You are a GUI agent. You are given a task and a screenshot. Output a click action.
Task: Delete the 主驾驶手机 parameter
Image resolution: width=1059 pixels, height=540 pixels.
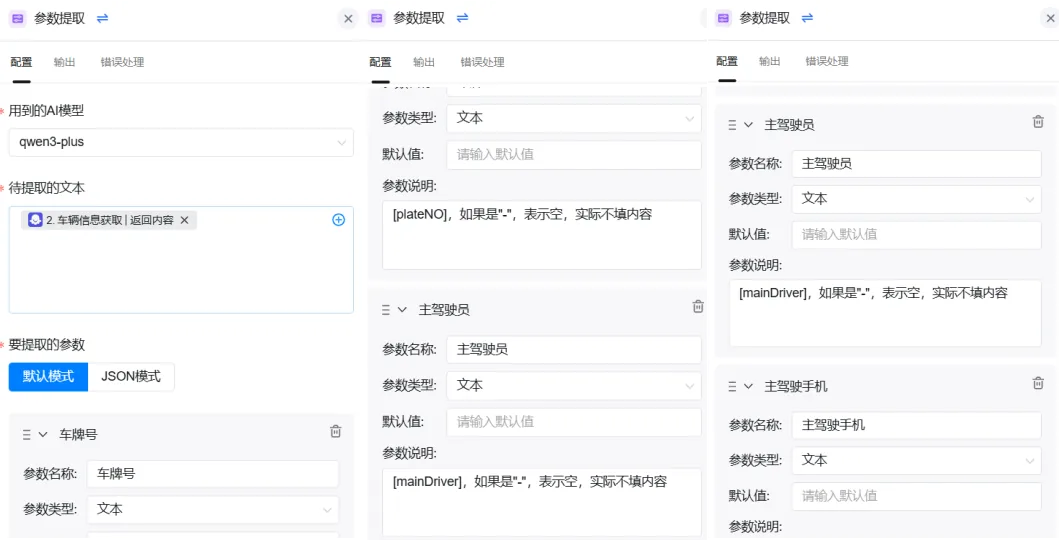(x=1038, y=383)
